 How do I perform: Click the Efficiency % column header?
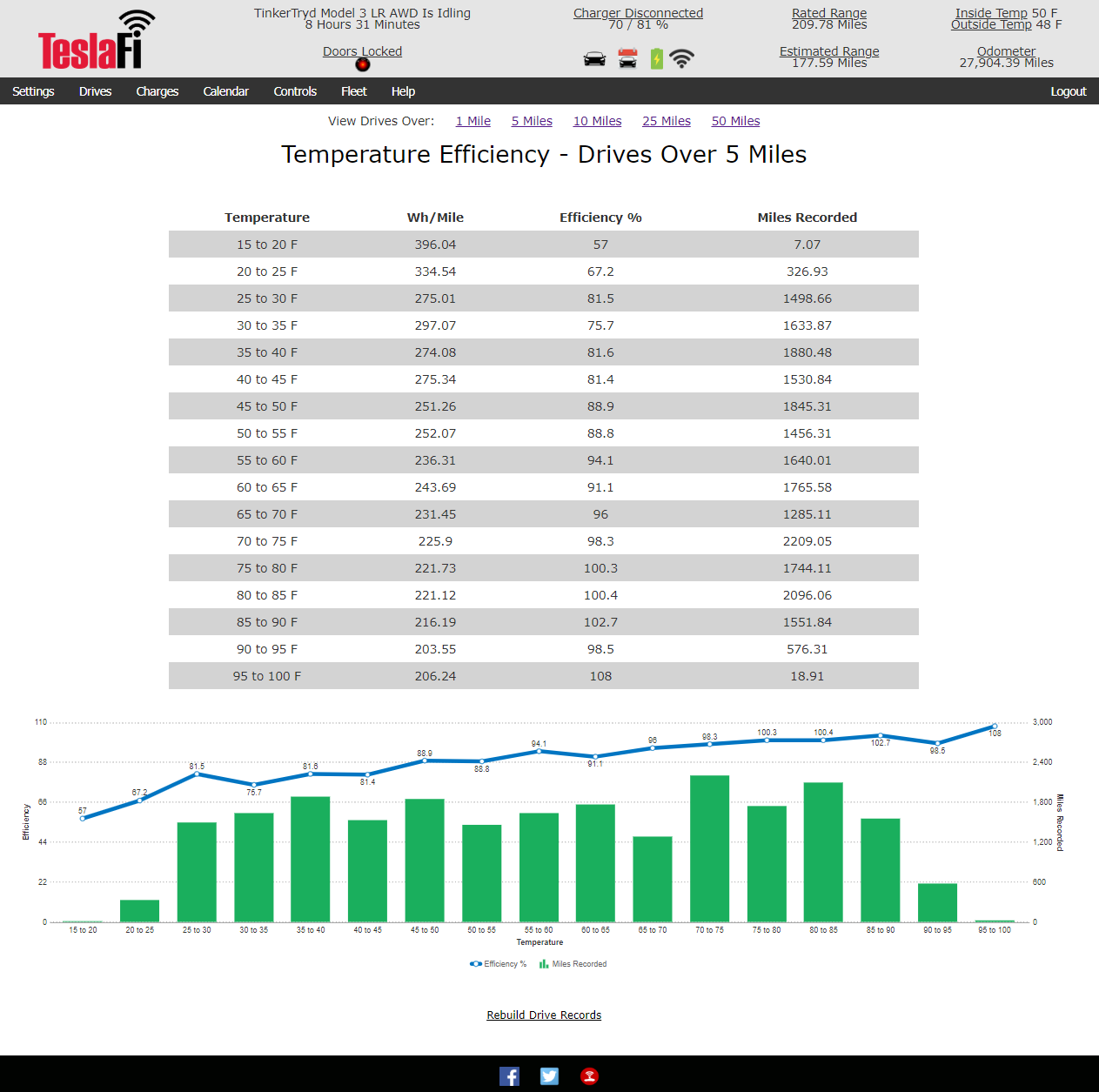(x=600, y=218)
